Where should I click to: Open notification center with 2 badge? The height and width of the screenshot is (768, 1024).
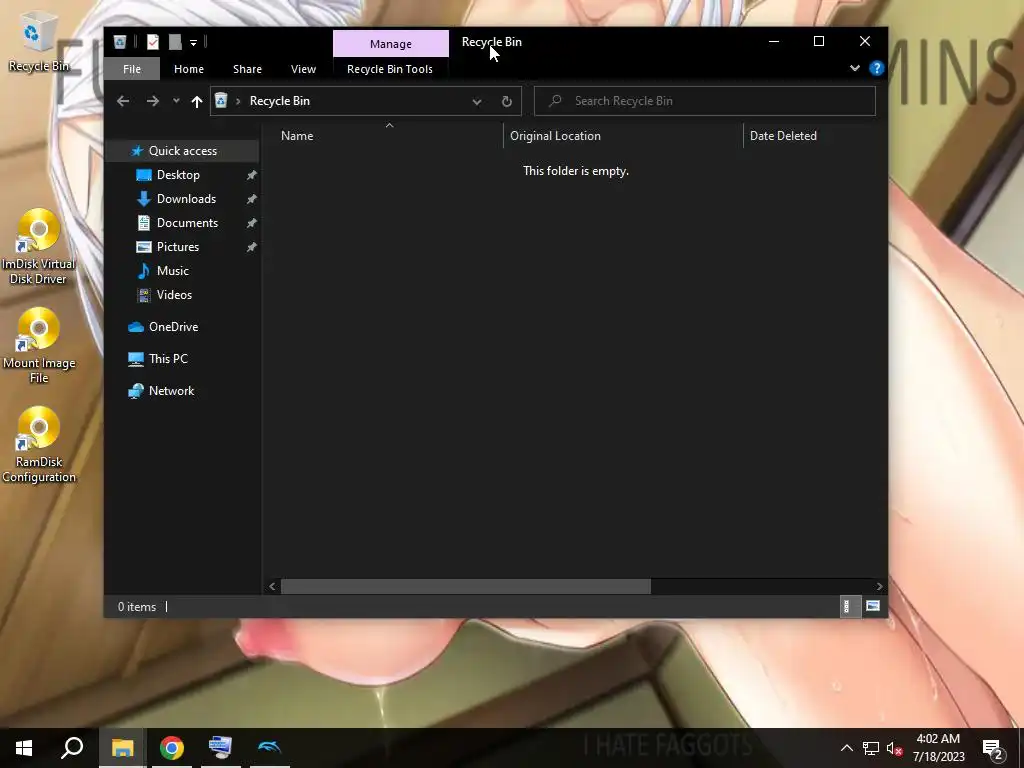pyautogui.click(x=993, y=748)
